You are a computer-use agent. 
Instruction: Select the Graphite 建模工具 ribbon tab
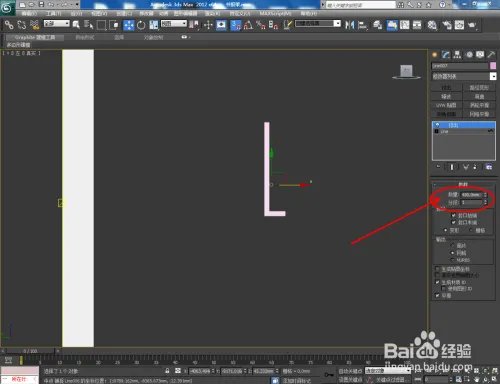(x=35, y=37)
